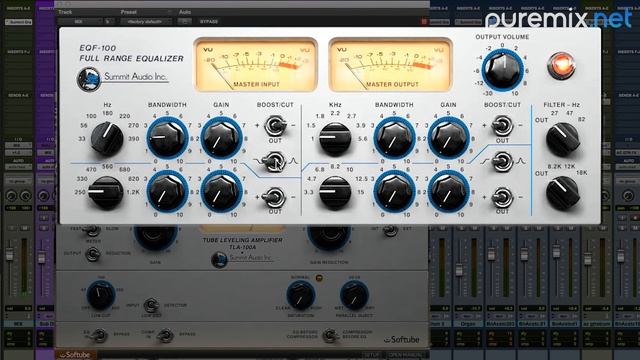Viewport: 640px width, 360px height.
Task: Click the TLA-100A Saturation knob
Action: (x=300, y=295)
